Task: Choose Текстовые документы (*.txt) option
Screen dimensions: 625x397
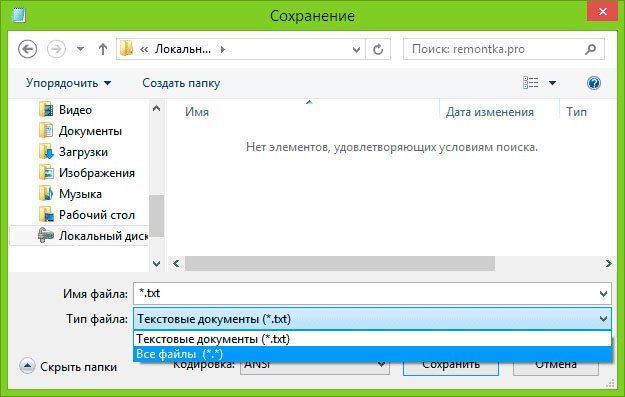Action: (x=372, y=339)
